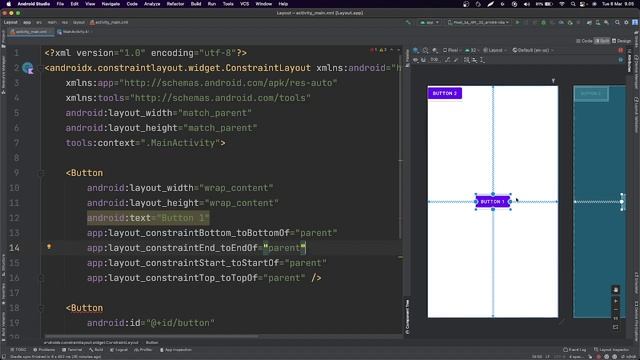Click the infer constraints wand icon

click(x=456, y=60)
